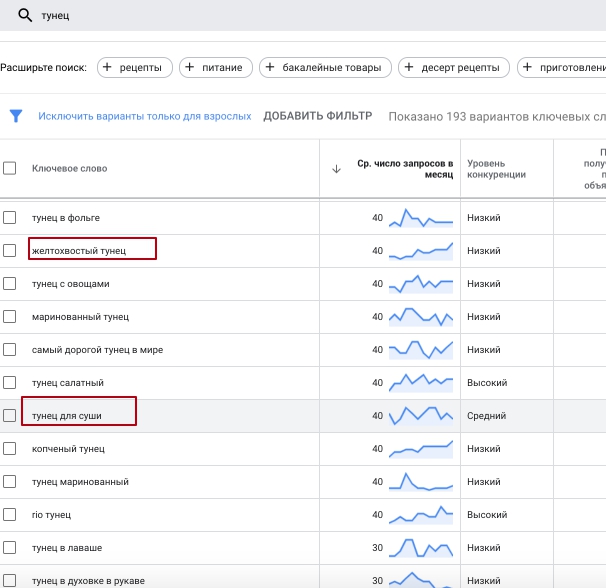Add the десерт рецепты suggestion chip

(454, 68)
